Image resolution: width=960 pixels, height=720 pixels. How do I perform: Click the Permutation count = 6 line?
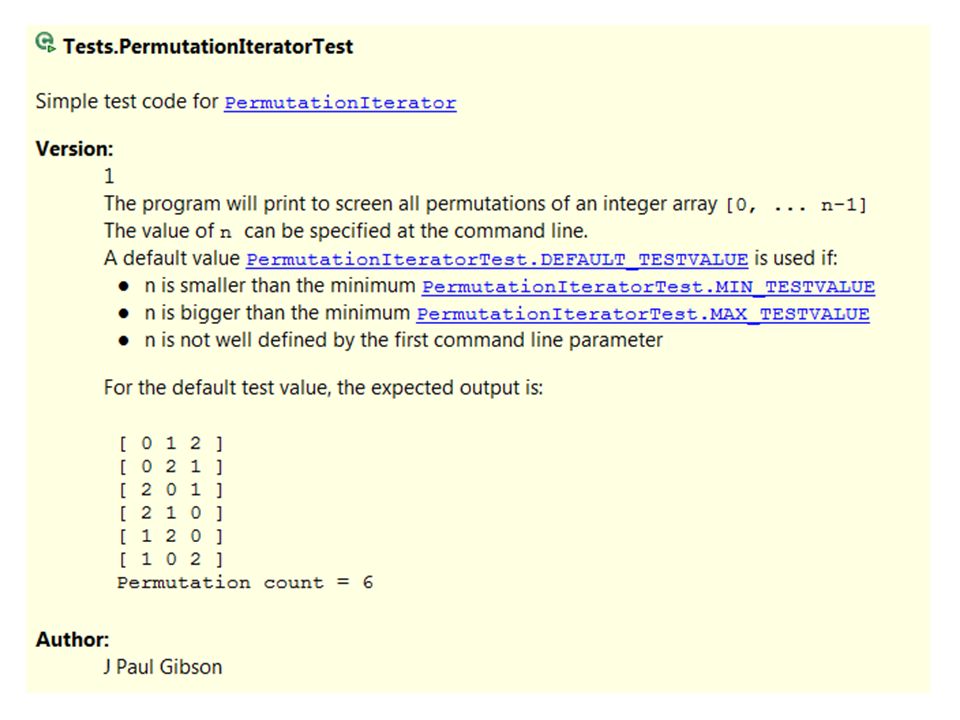click(x=245, y=582)
